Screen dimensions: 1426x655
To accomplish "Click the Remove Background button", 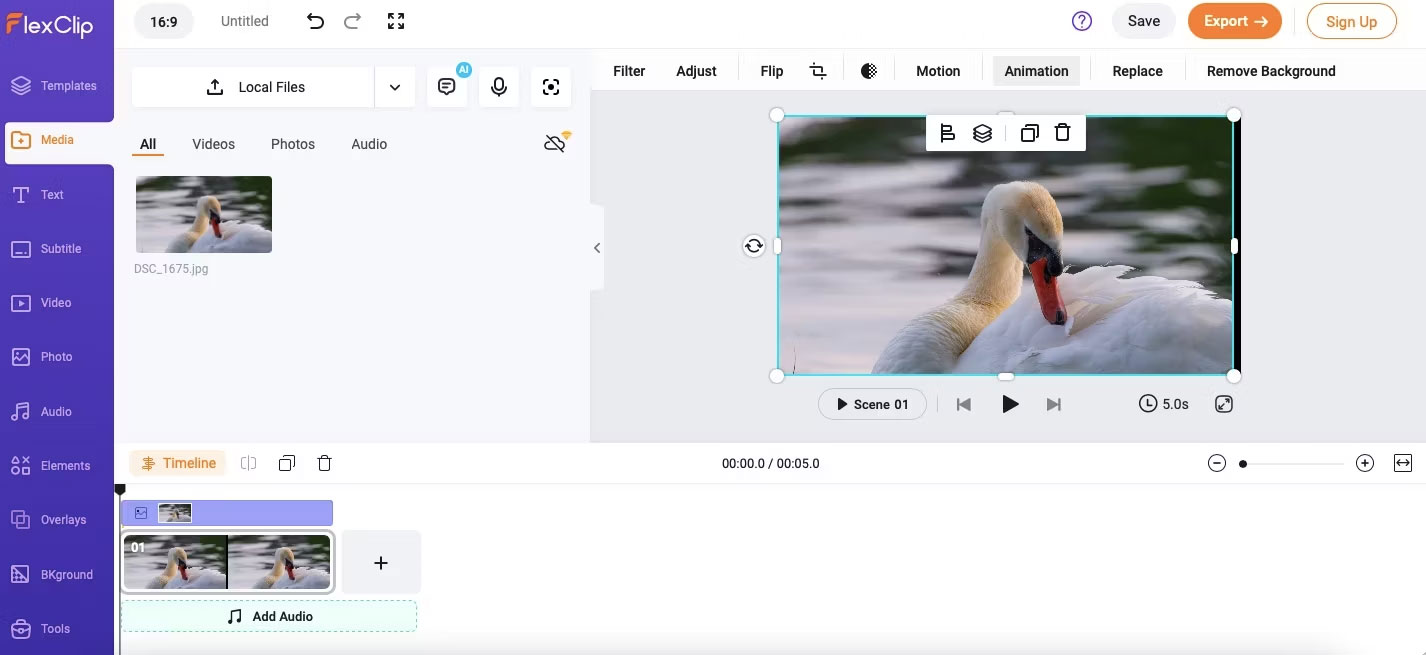I will tap(1270, 71).
